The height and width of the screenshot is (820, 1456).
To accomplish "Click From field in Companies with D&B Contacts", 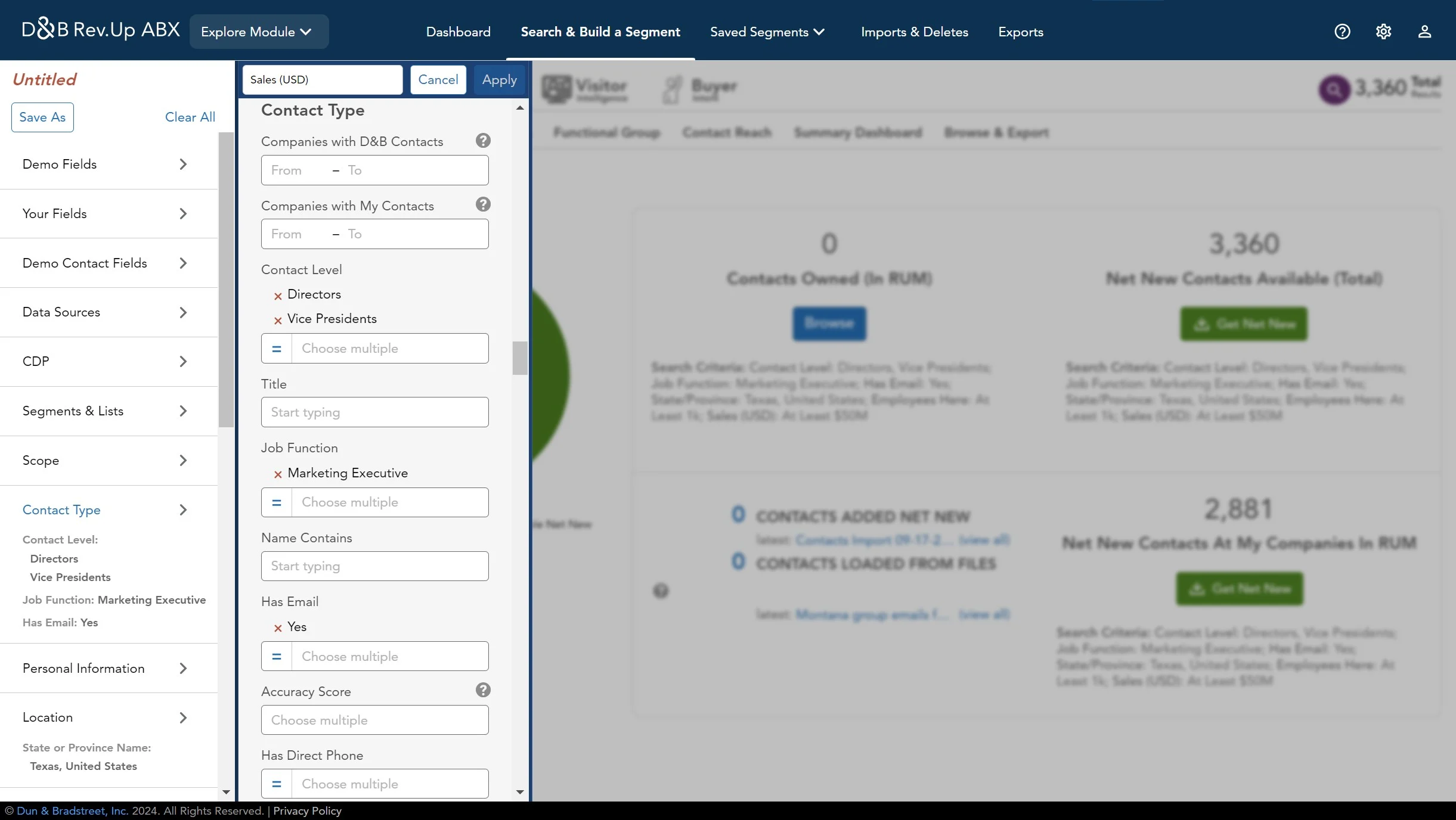I will tap(296, 170).
